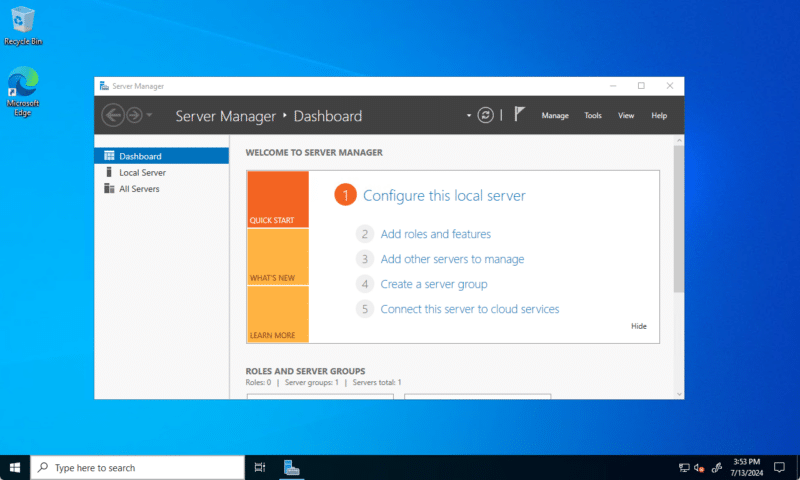Click the Windows Start button
This screenshot has height=480, width=800.
pos(15,467)
